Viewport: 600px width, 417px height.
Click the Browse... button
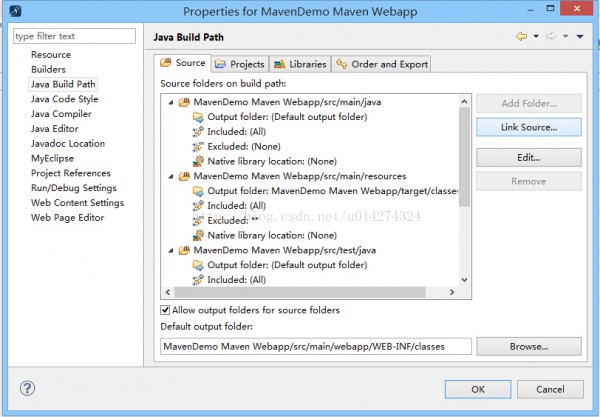(x=529, y=347)
